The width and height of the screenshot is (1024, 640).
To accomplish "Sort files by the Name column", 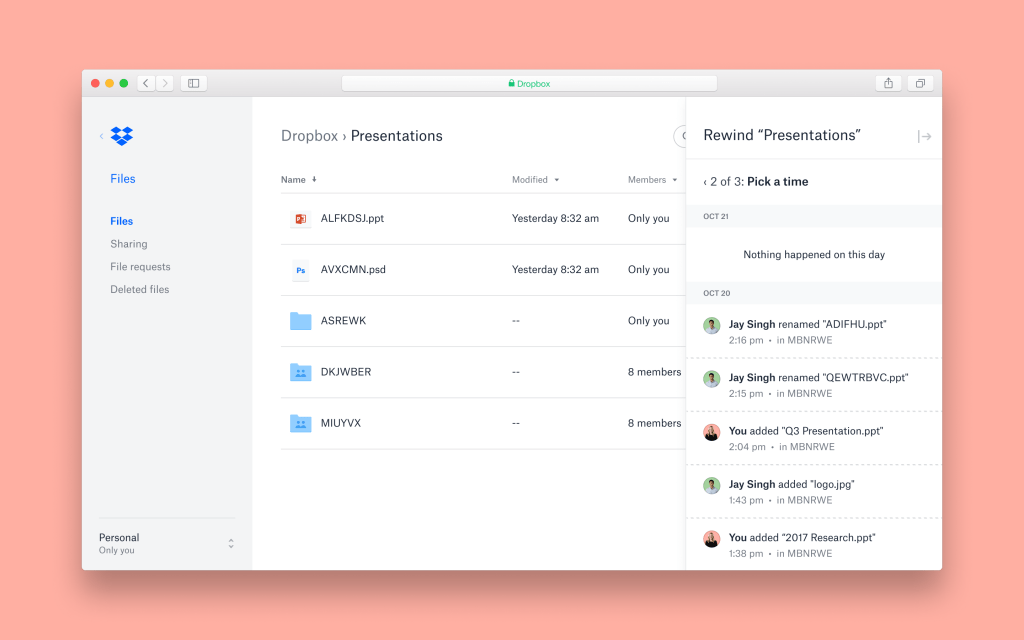I will point(294,180).
